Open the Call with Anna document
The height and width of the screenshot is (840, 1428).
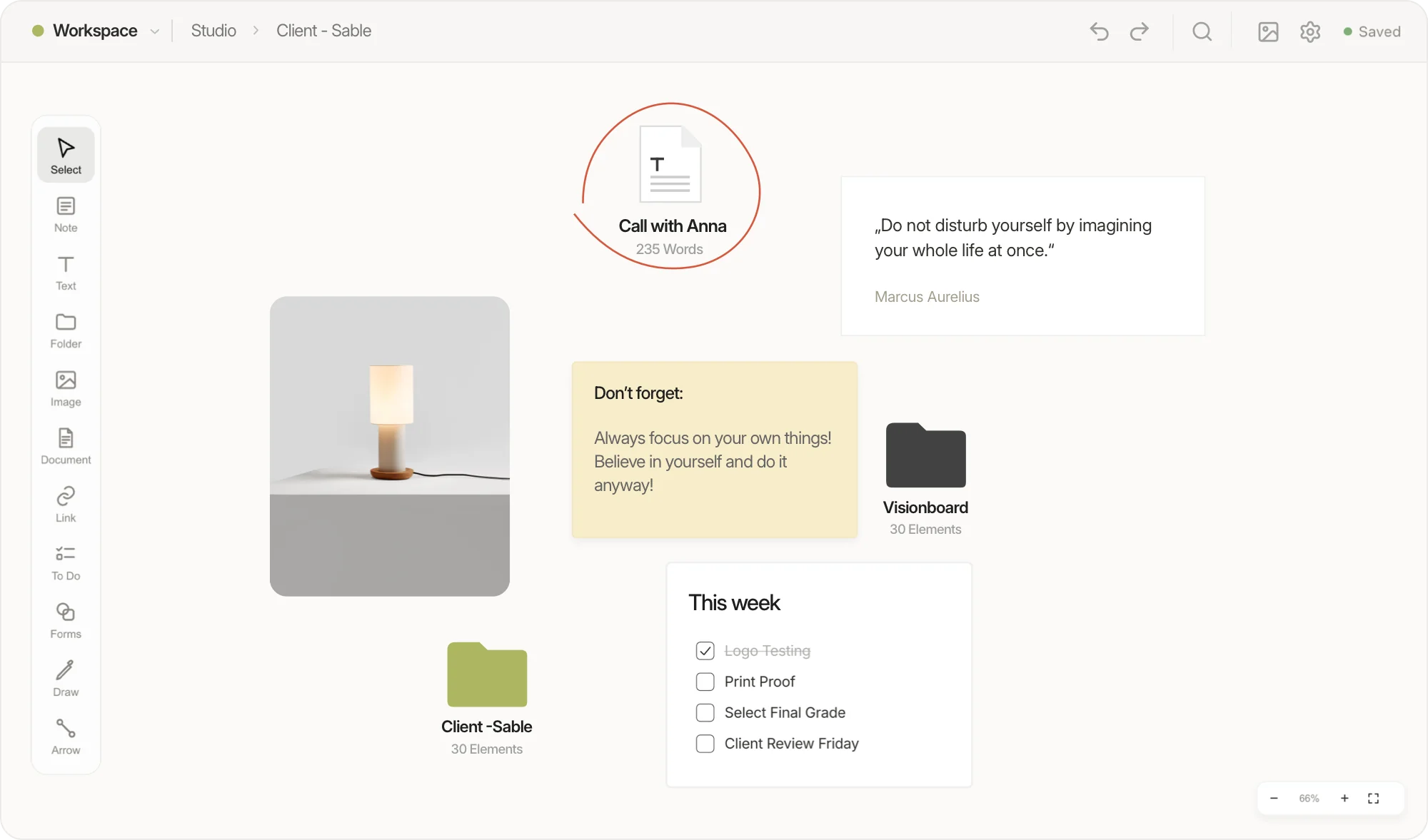point(670,166)
